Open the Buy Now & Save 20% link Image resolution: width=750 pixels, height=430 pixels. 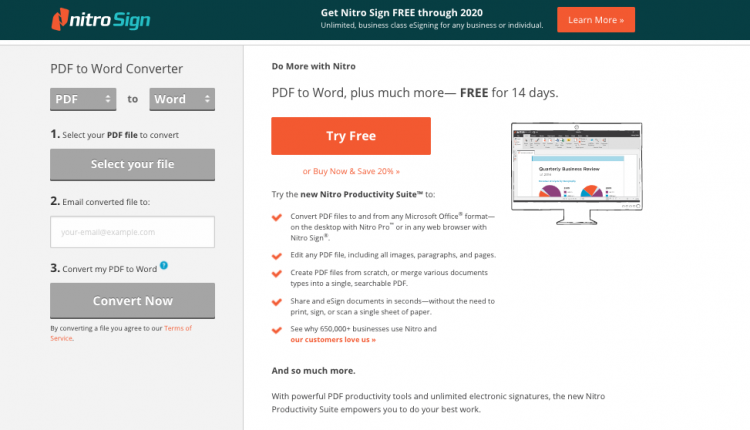click(x=350, y=171)
